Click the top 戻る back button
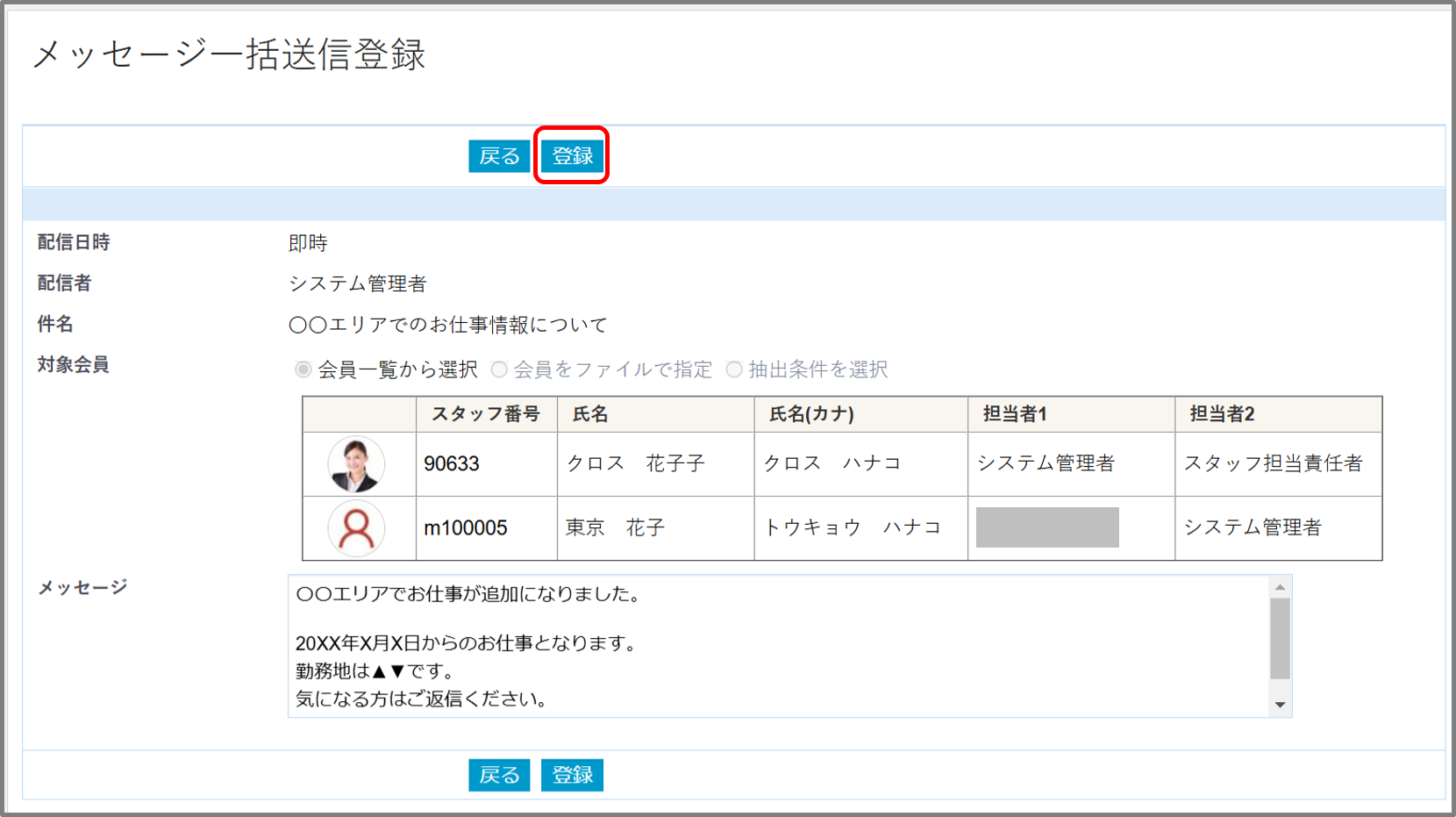Screen dimensions: 1456x817 pyautogui.click(x=499, y=156)
